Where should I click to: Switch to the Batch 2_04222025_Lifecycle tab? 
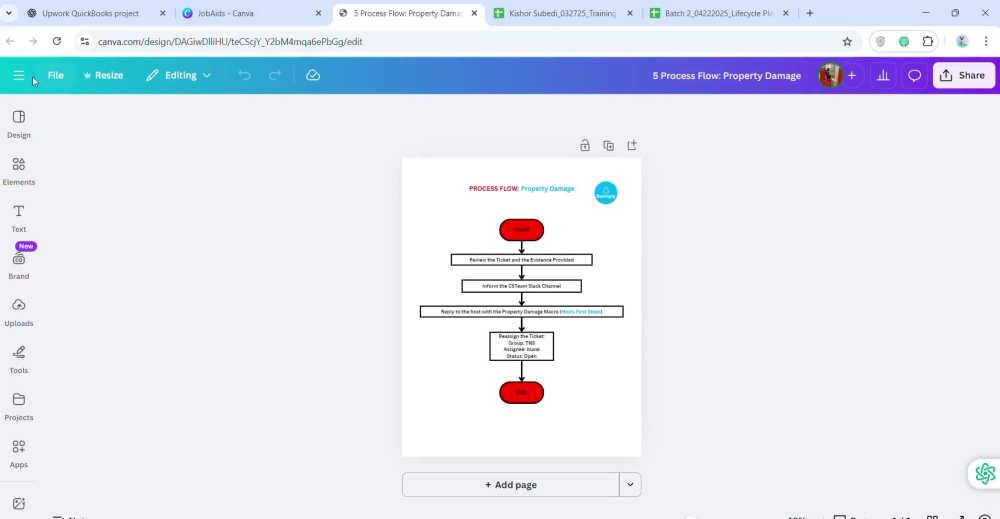719,13
